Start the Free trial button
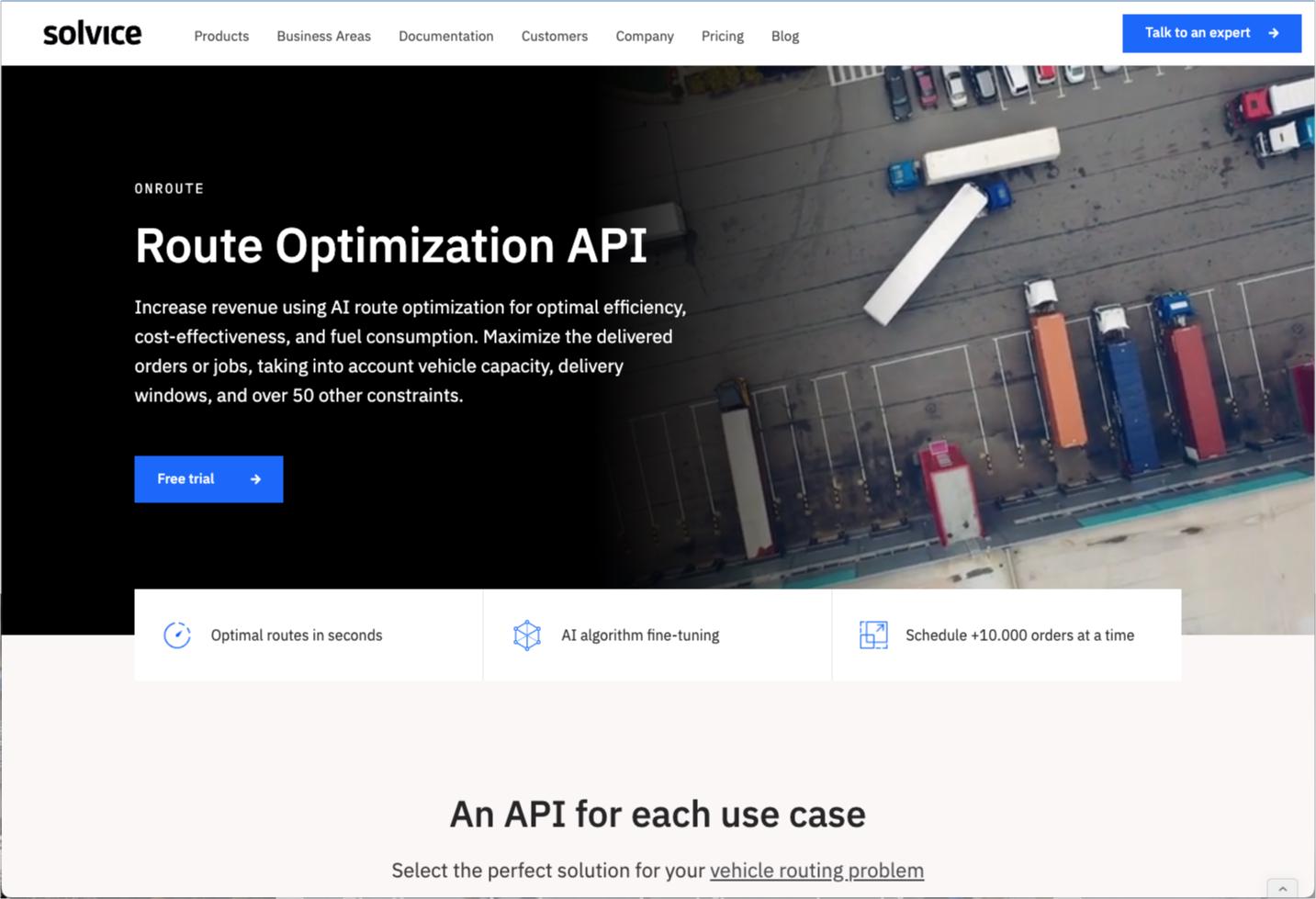 pyautogui.click(x=208, y=479)
